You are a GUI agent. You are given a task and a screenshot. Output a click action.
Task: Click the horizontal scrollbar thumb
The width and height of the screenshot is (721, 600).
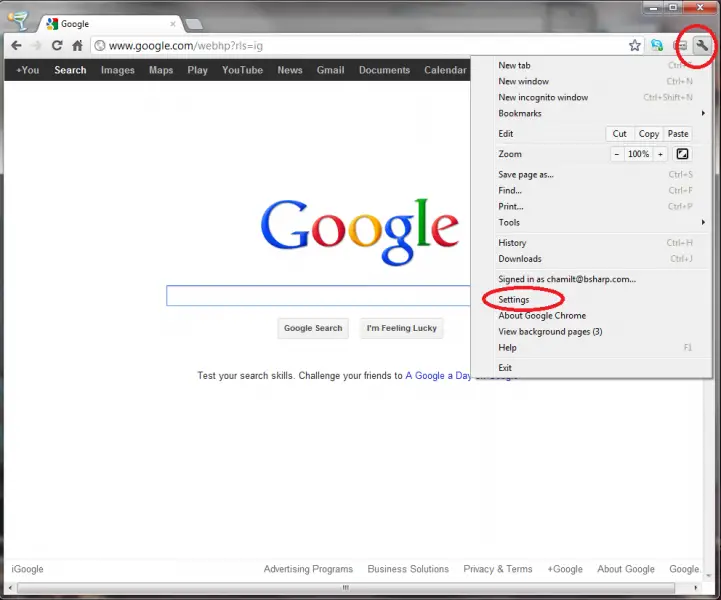[x=346, y=588]
